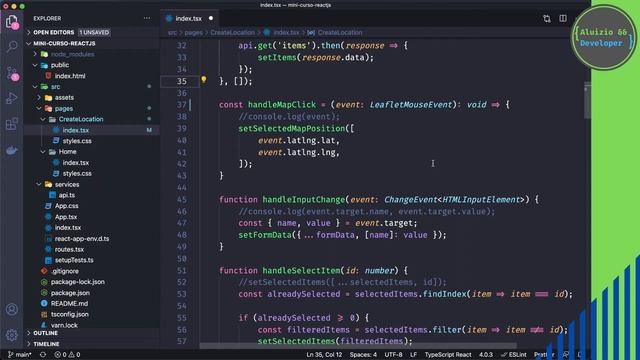Open index.tsx under Home folder

pyautogui.click(x=76, y=162)
